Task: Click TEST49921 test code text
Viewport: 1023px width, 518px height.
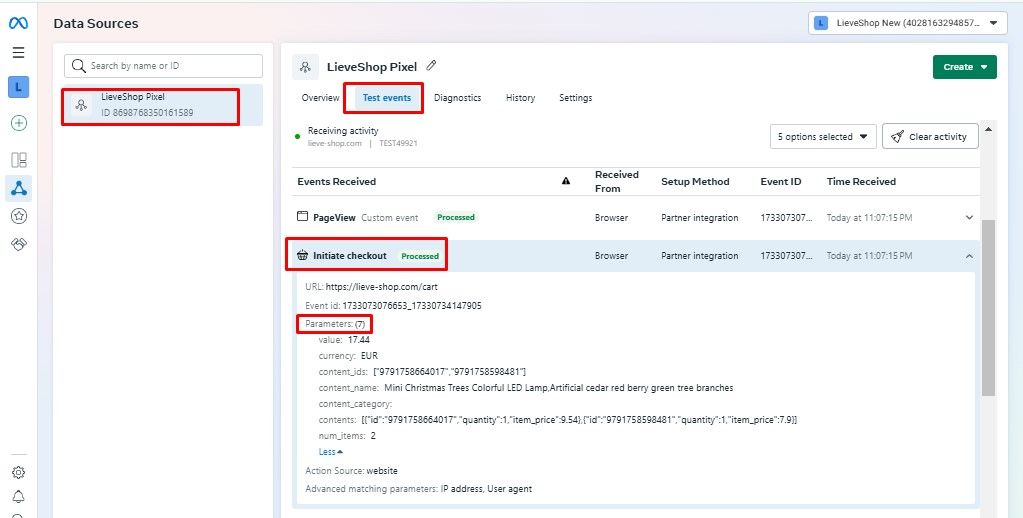Action: (x=398, y=143)
